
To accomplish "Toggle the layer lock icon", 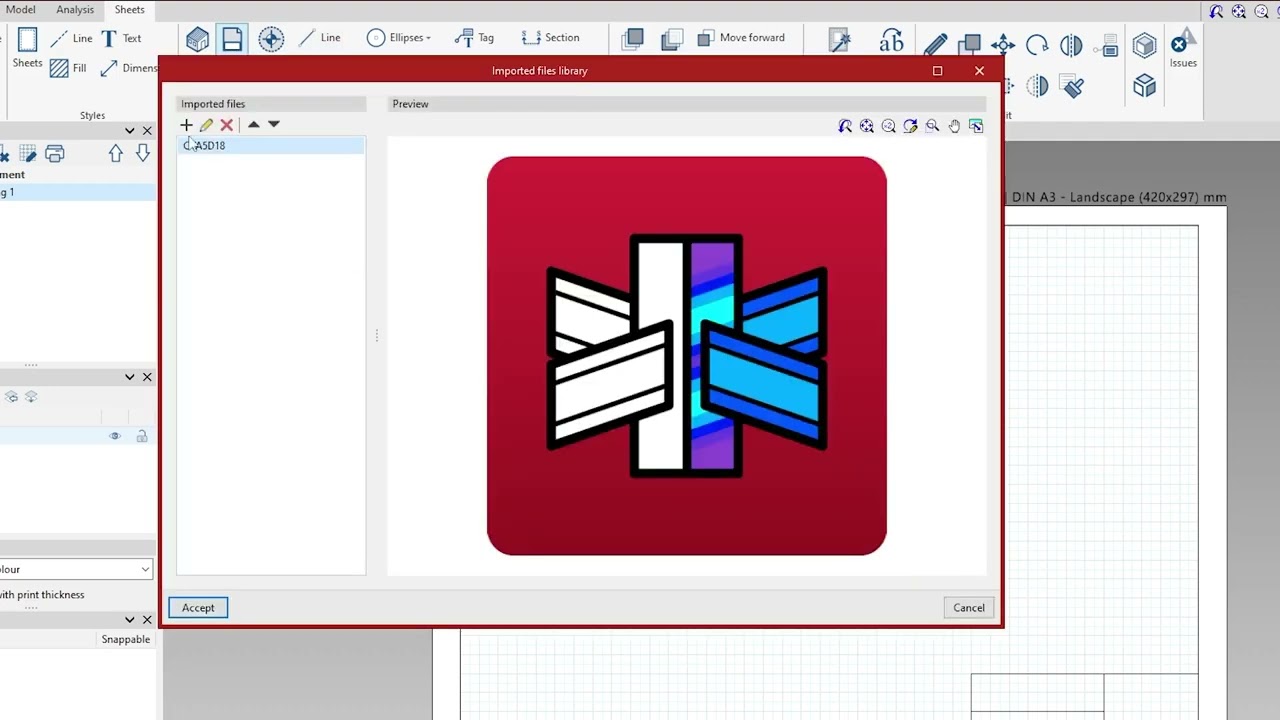I will pyautogui.click(x=142, y=436).
